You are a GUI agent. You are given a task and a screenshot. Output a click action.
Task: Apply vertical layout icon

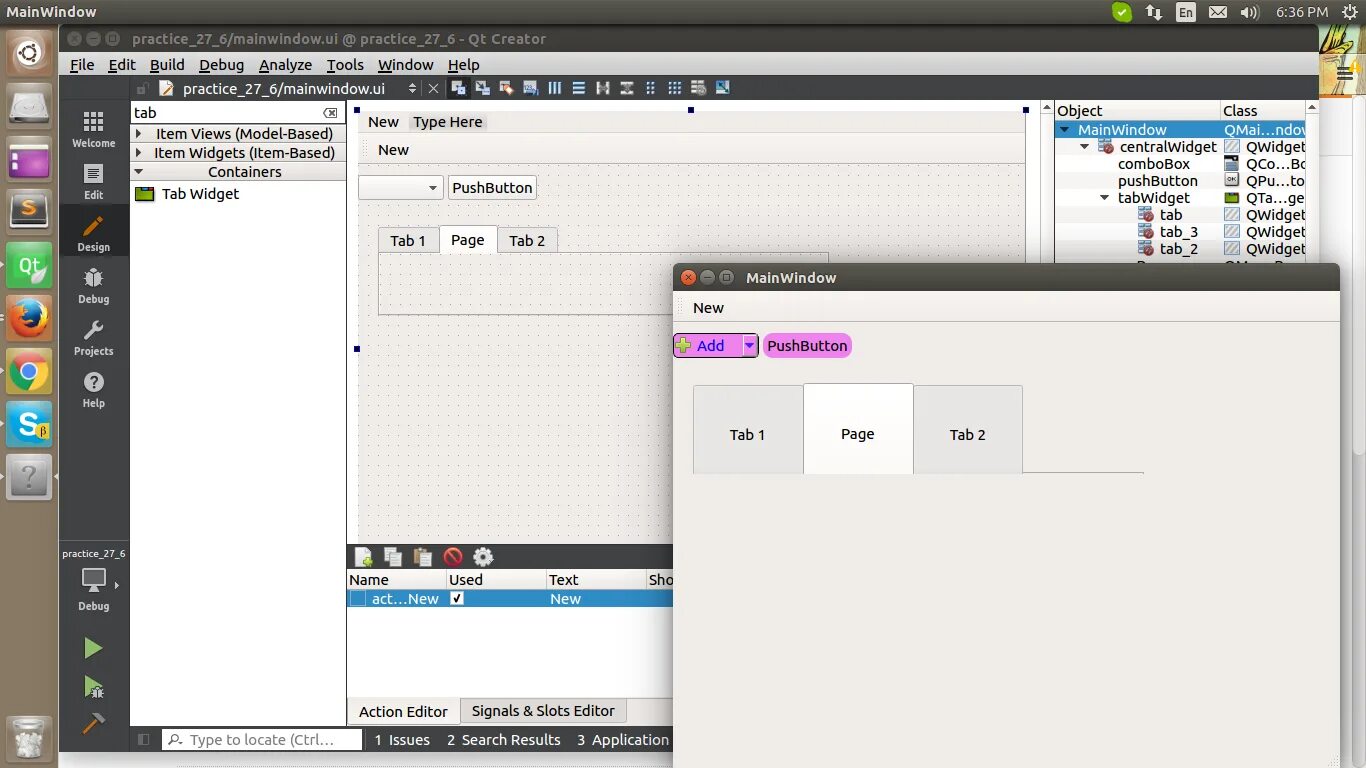pyautogui.click(x=578, y=88)
